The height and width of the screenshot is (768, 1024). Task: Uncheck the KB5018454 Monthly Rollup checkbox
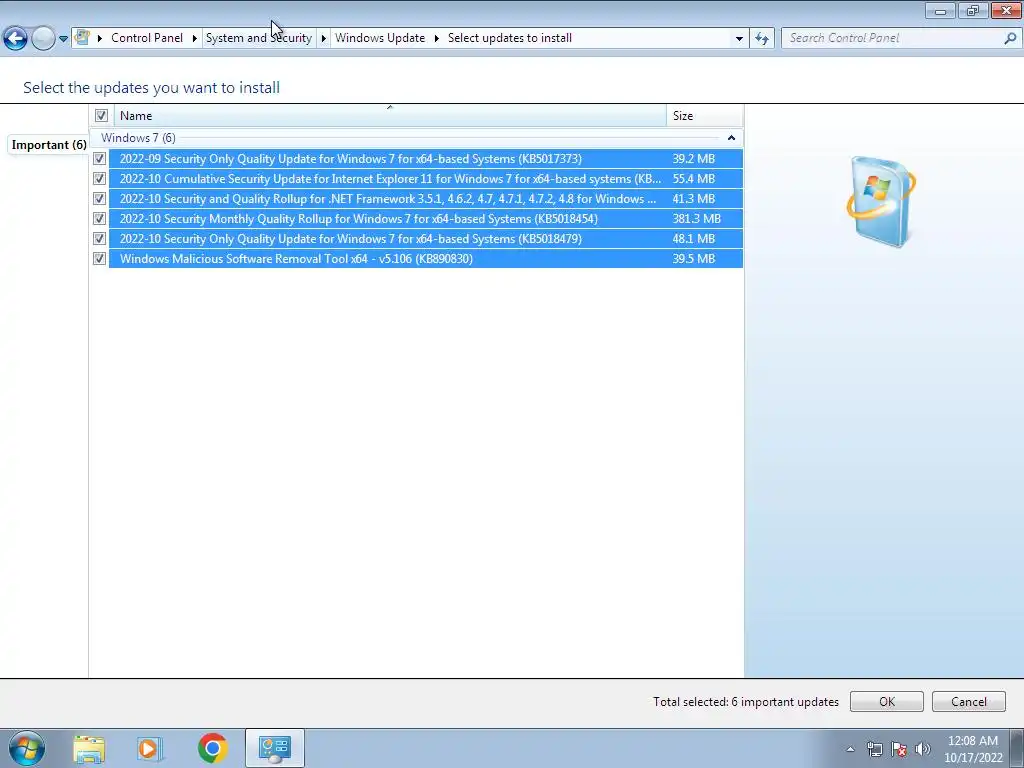pos(99,219)
